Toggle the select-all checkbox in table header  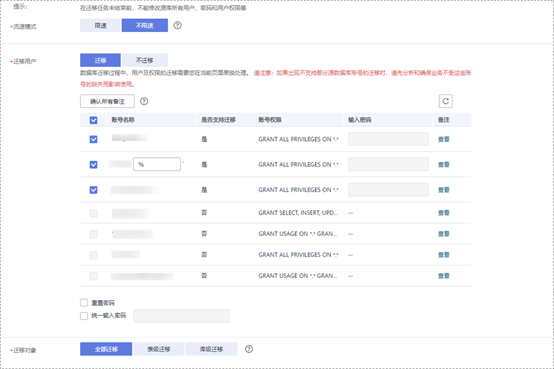[93, 120]
